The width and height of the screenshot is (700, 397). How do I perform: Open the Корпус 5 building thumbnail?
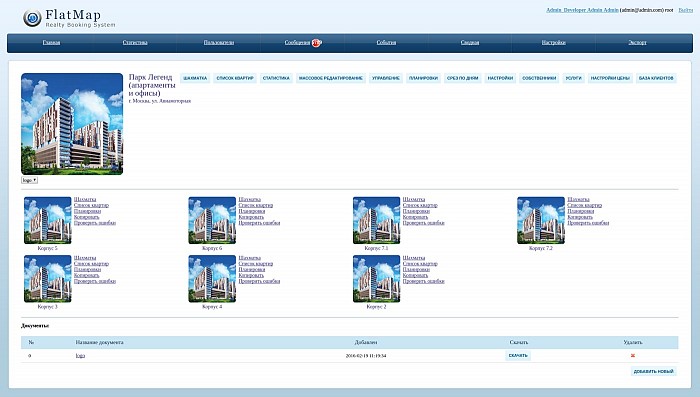pos(48,220)
